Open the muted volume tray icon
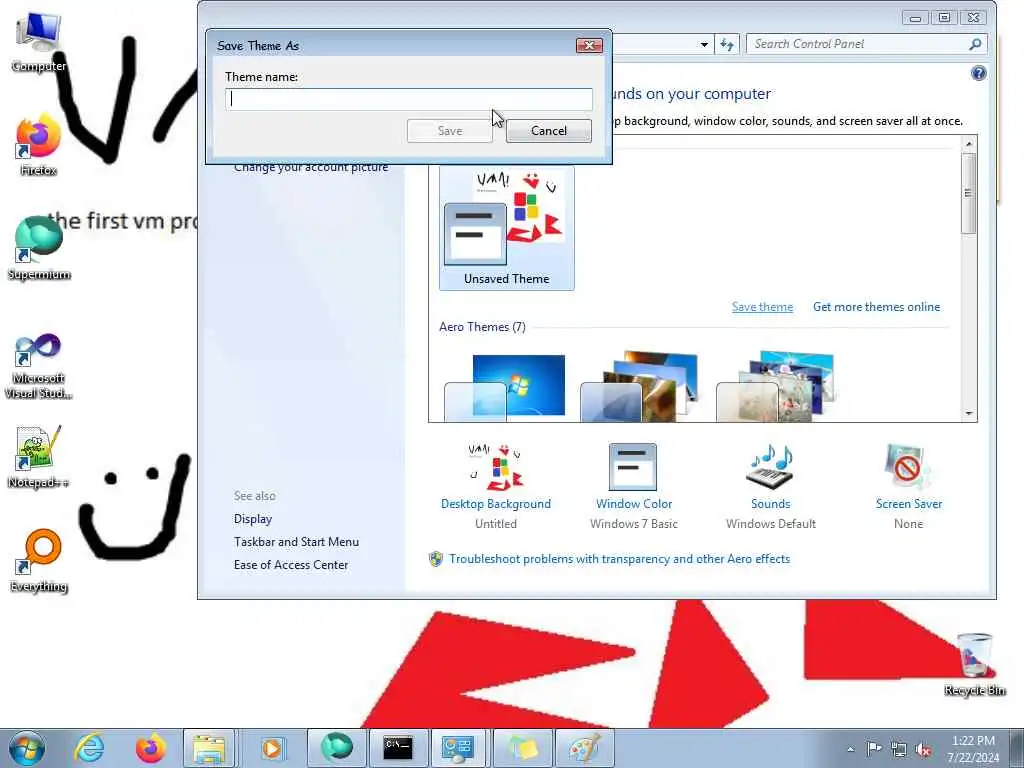Image resolution: width=1024 pixels, height=768 pixels. click(x=923, y=749)
